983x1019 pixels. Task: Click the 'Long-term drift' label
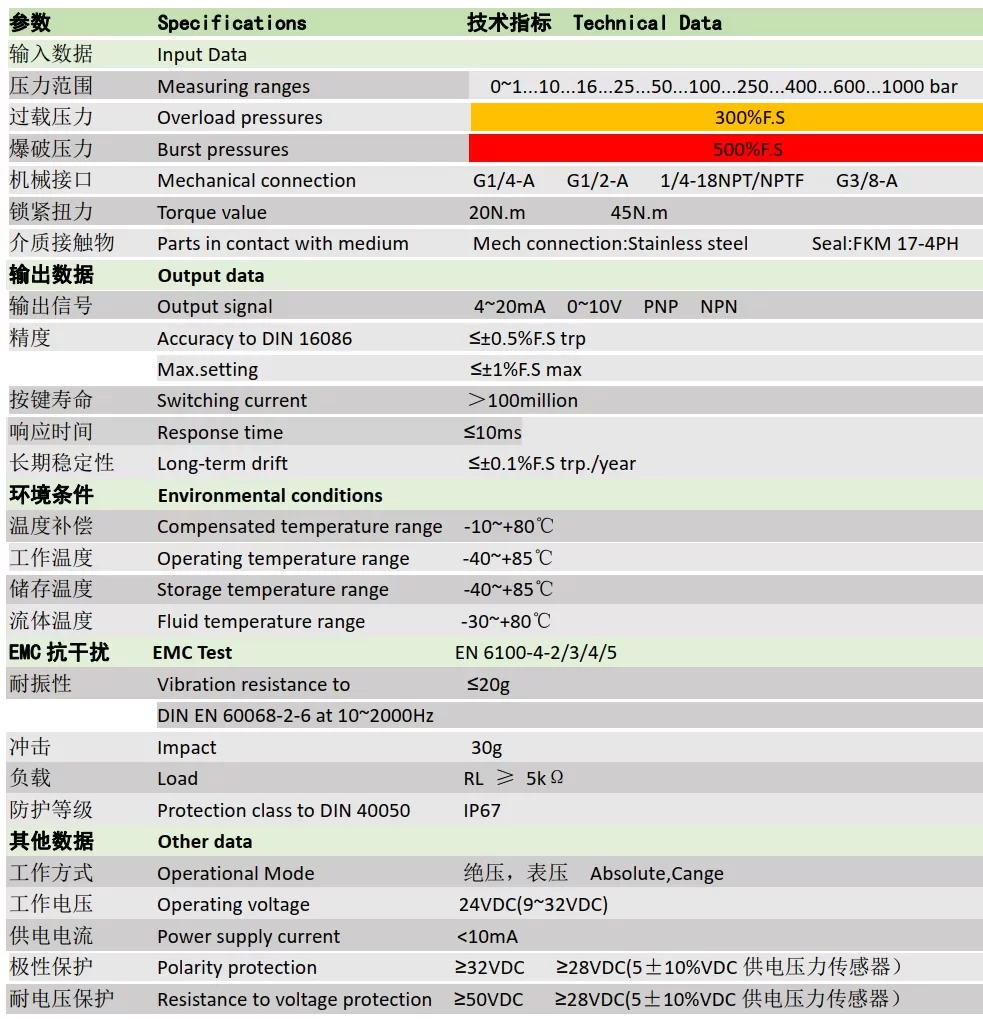point(222,464)
